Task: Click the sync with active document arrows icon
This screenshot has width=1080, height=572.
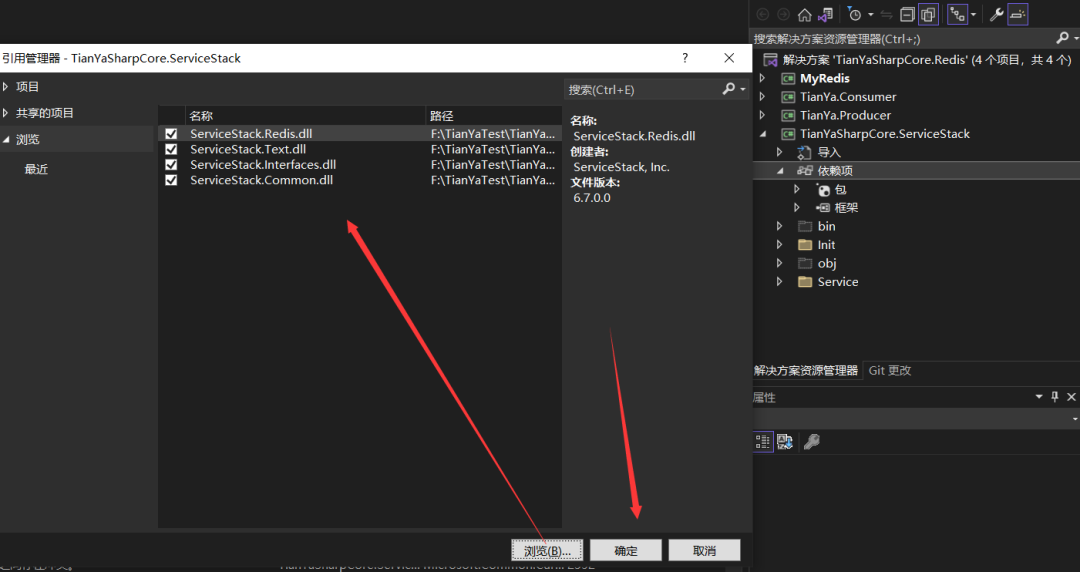Action: [x=887, y=14]
